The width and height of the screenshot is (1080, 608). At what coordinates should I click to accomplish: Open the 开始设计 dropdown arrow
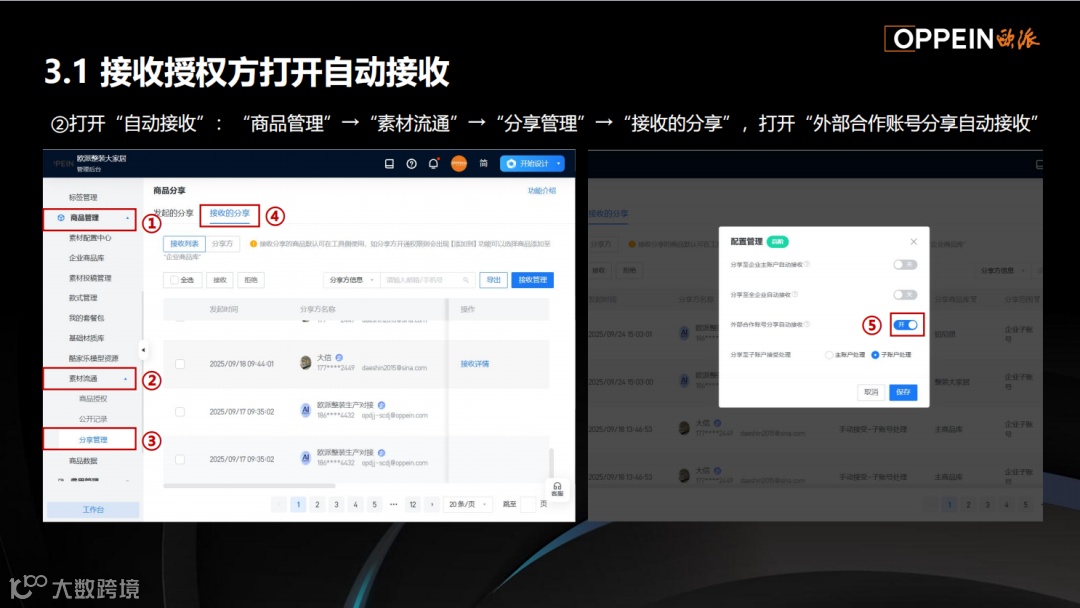tap(559, 164)
